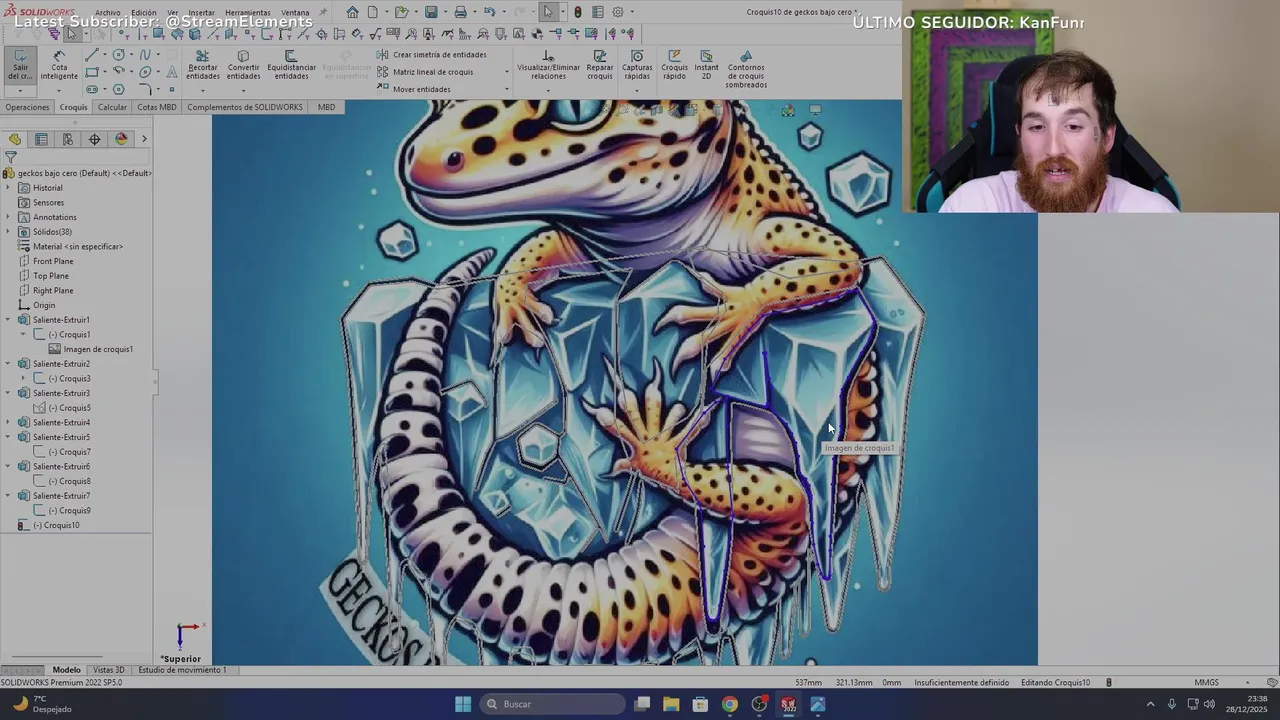Select the ellipse sketch tool
1280x720 pixels.
pos(145,72)
